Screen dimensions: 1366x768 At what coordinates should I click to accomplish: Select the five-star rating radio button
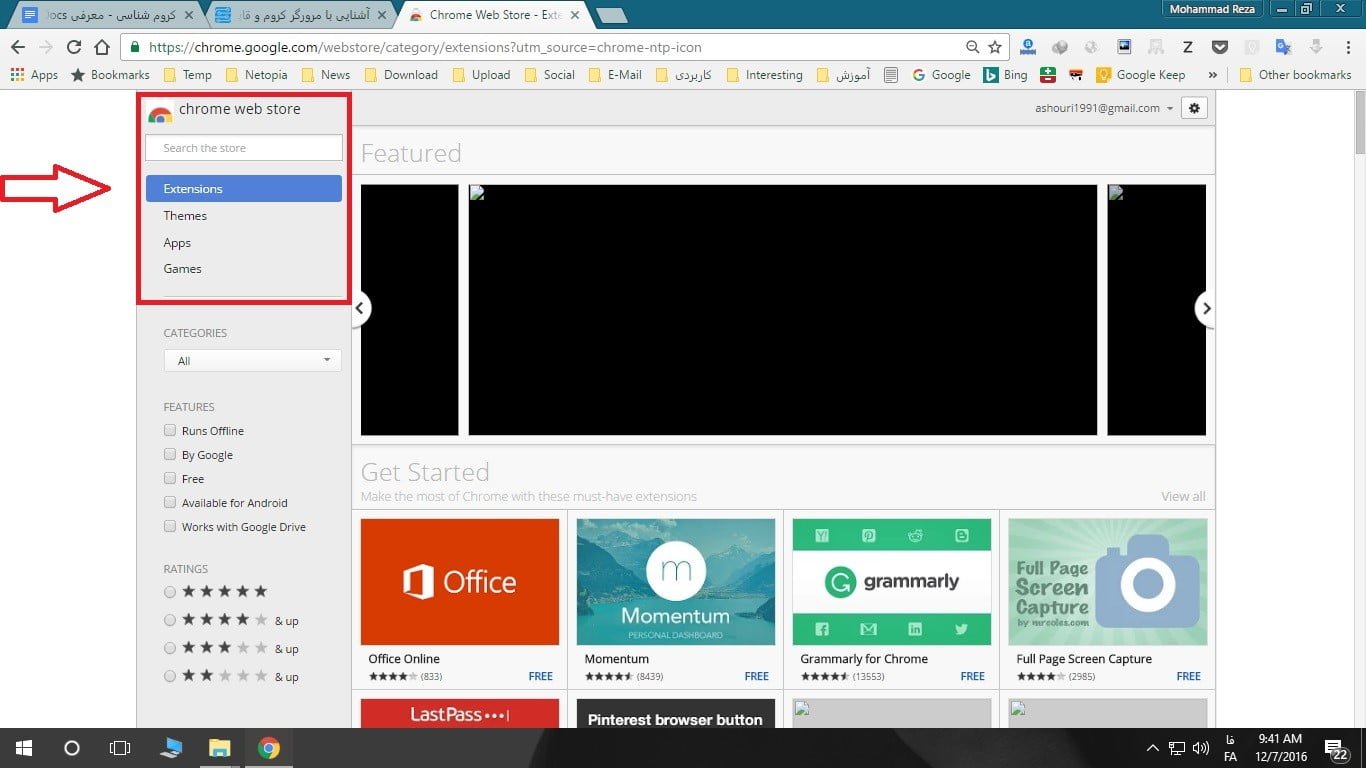point(170,592)
